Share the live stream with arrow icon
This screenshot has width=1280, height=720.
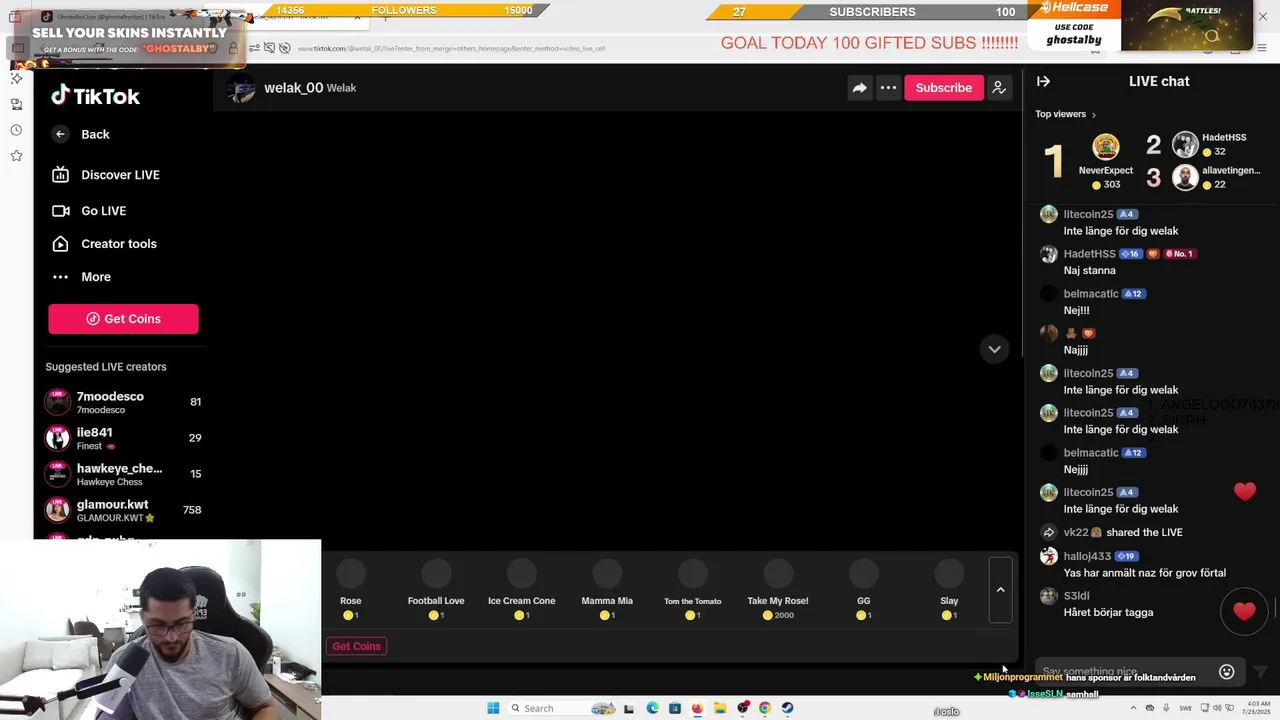pyautogui.click(x=859, y=88)
